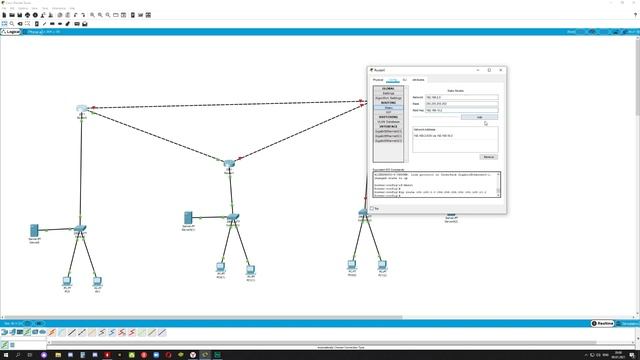Pick the Delete tool
Image resolution: width=640 pixels, height=360 pixels.
click(20, 24)
